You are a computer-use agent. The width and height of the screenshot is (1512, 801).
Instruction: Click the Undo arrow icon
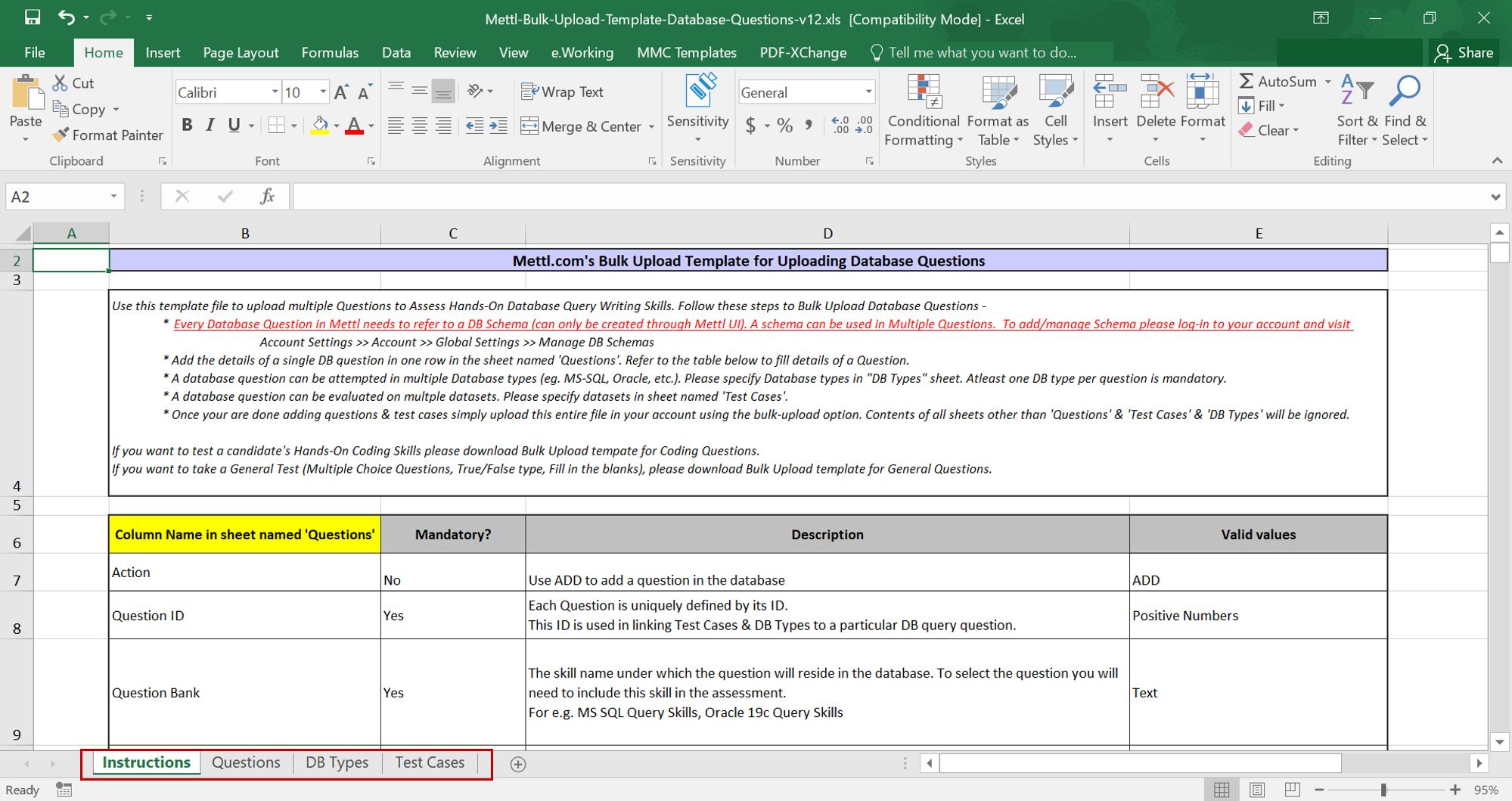[x=67, y=17]
